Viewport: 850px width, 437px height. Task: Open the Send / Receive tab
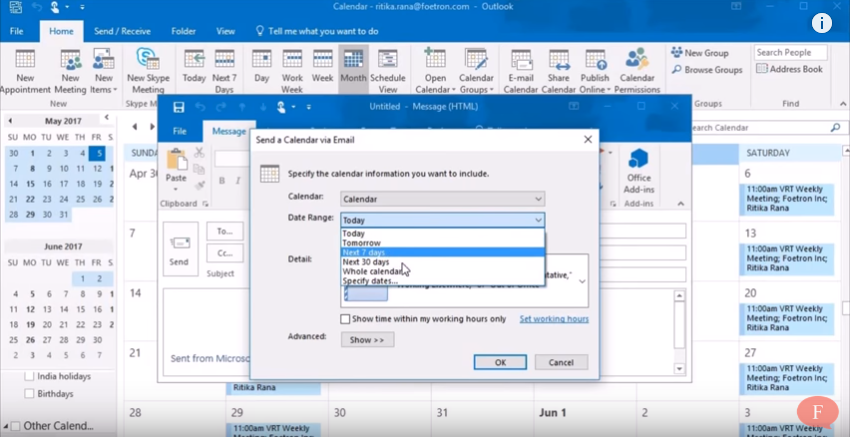coord(123,31)
